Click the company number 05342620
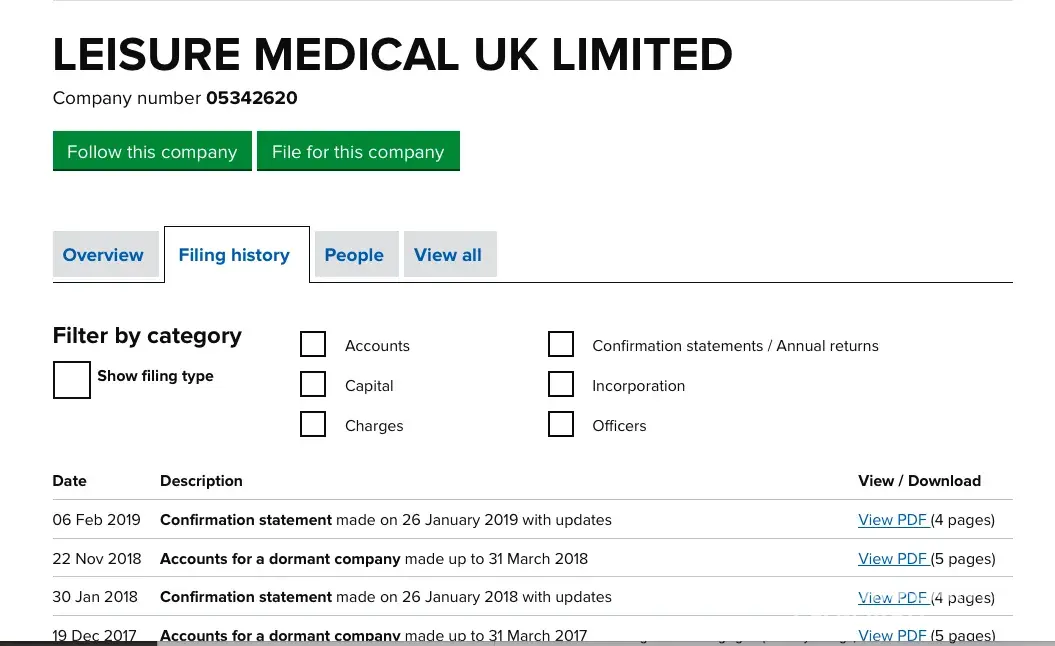The height and width of the screenshot is (646, 1055). pos(251,98)
